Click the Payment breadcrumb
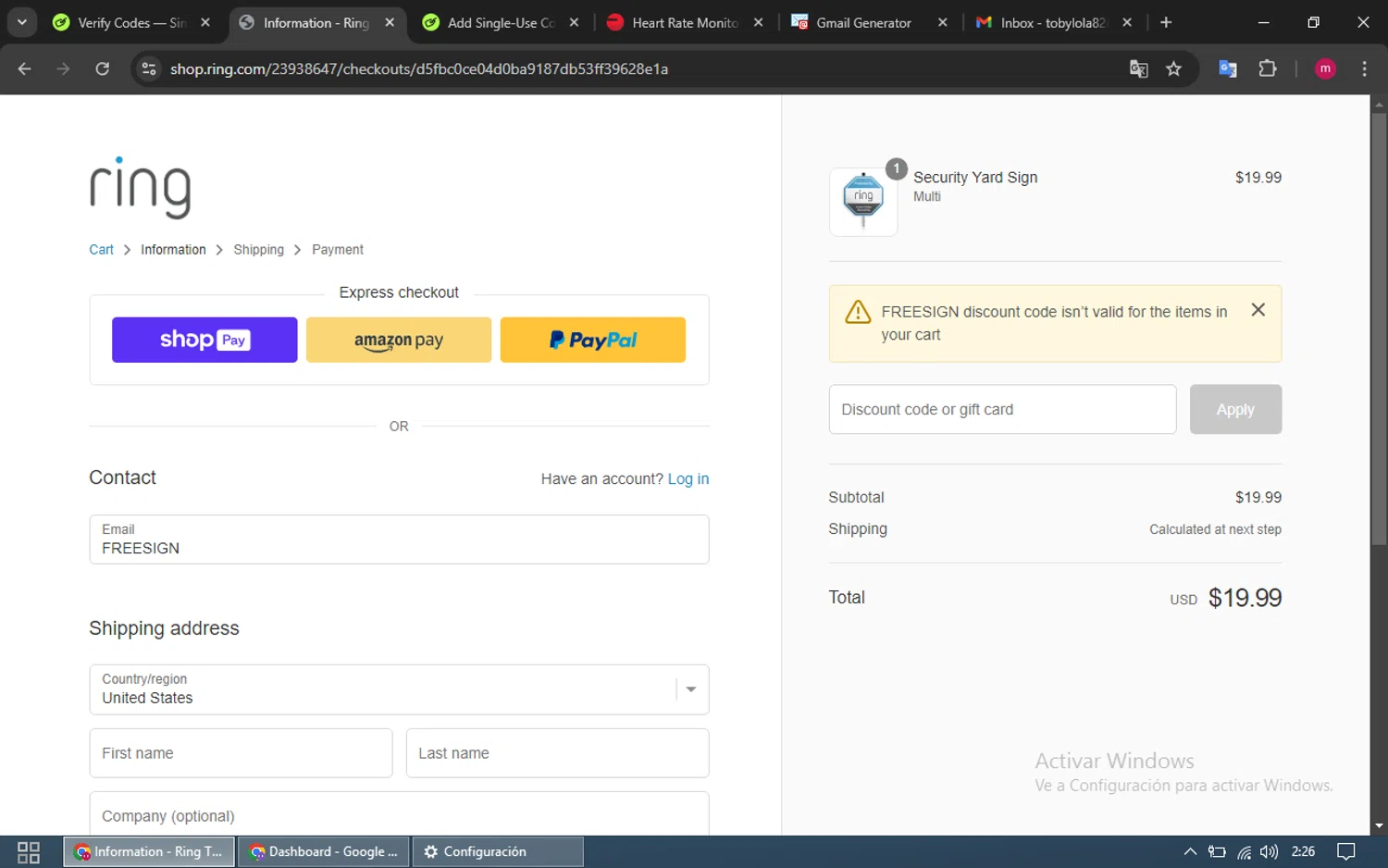Viewport: 1388px width, 868px height. point(337,250)
